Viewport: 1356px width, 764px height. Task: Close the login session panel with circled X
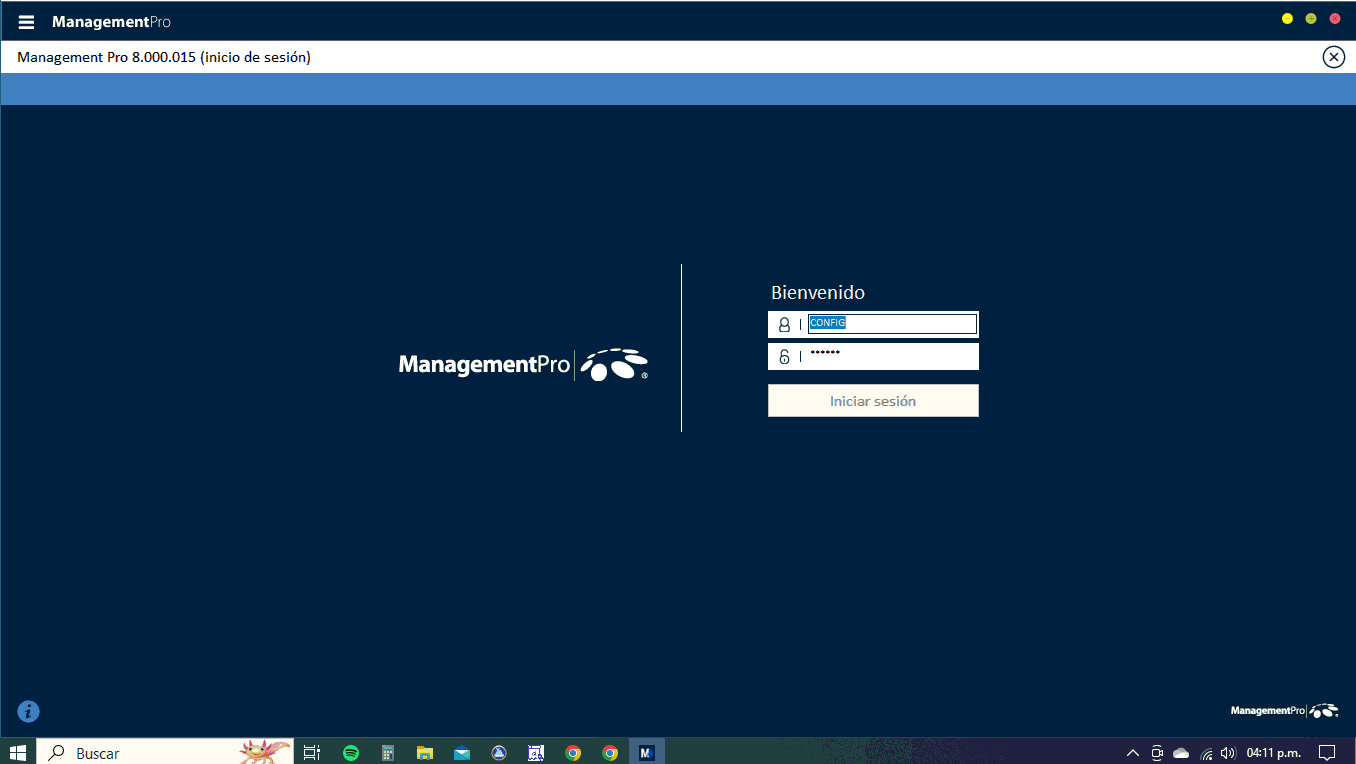pos(1333,57)
